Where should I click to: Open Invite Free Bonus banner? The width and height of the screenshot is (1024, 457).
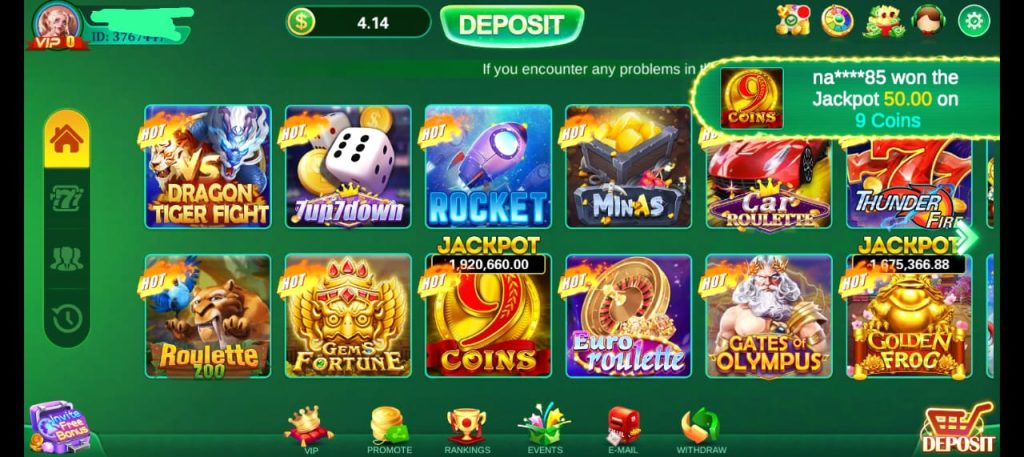(60, 428)
